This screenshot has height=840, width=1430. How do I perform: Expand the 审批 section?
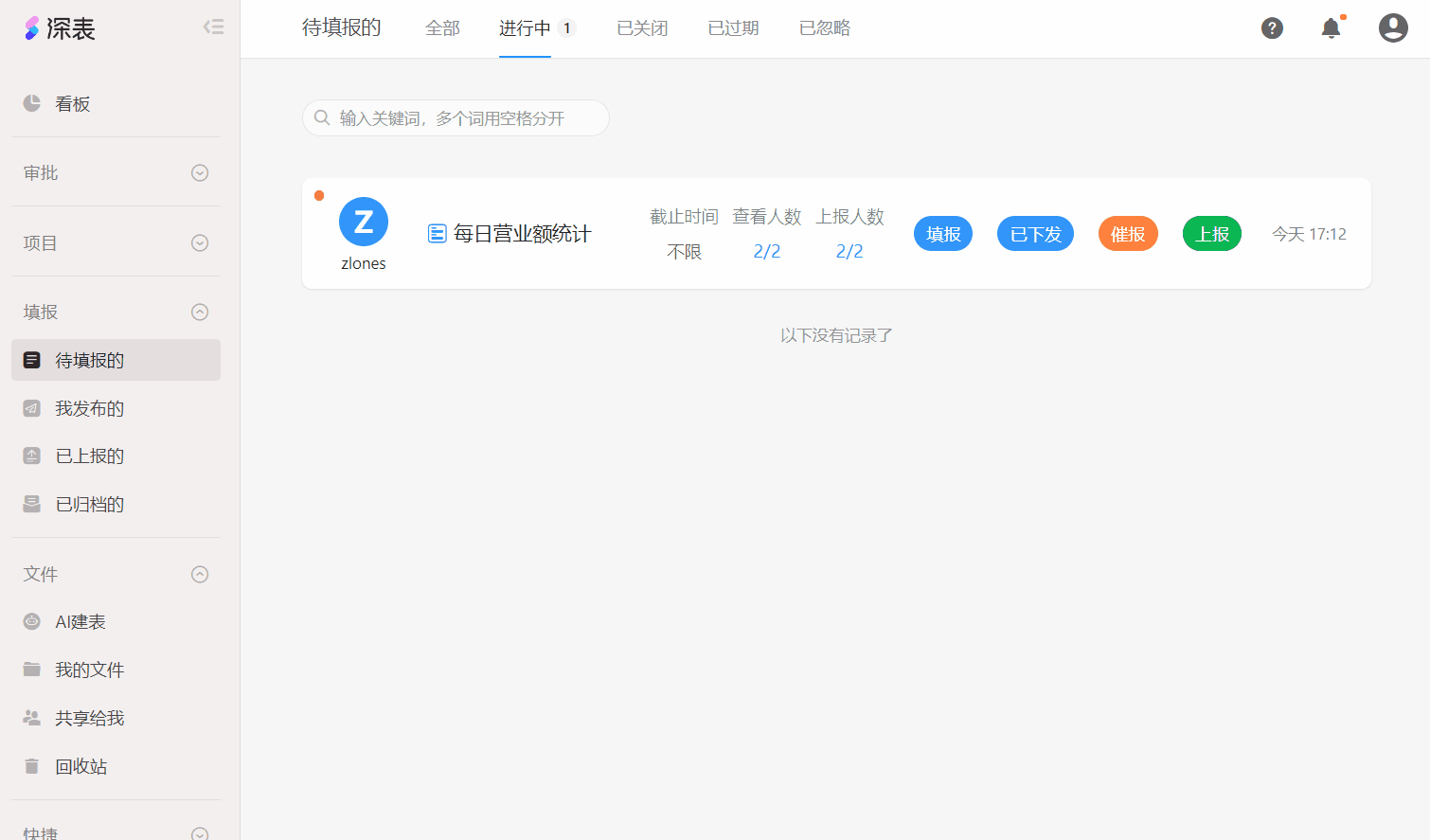pyautogui.click(x=200, y=173)
